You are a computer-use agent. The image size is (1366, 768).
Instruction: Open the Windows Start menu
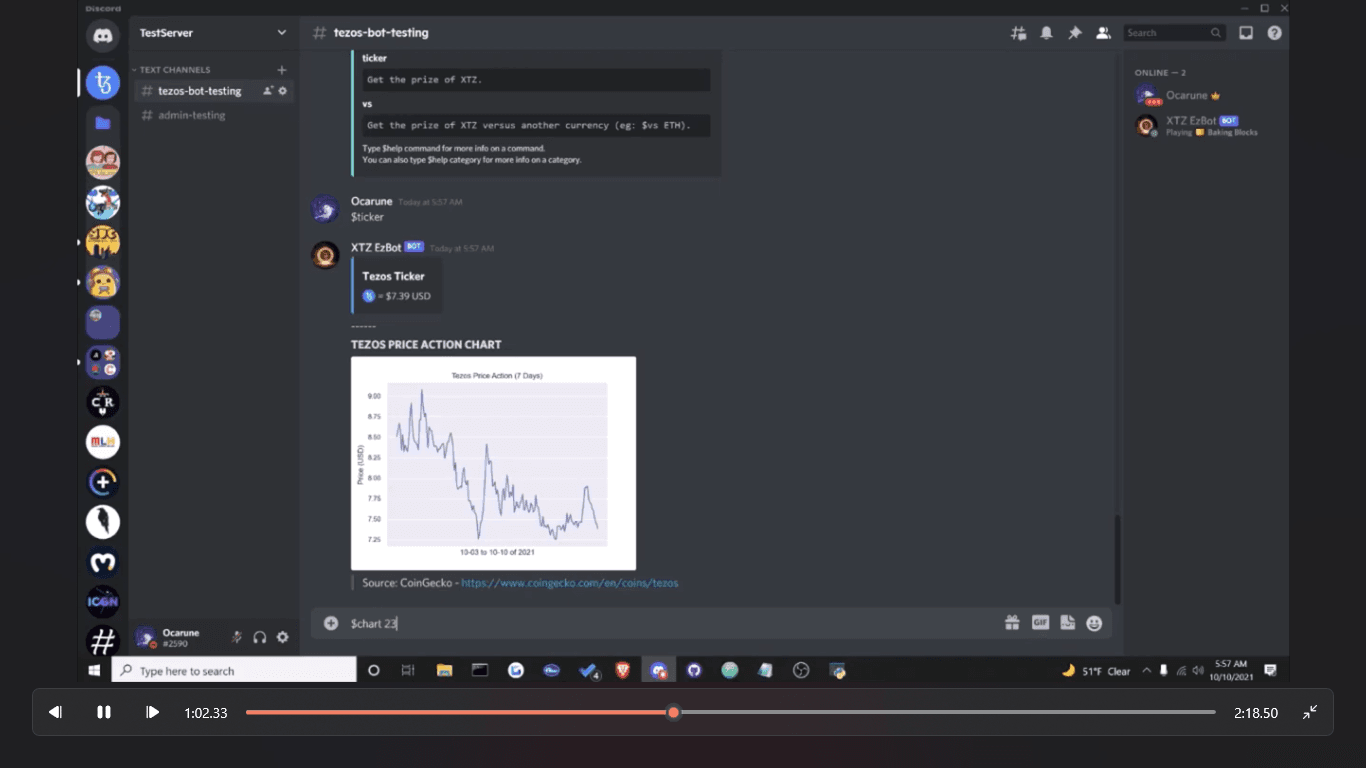[x=94, y=670]
